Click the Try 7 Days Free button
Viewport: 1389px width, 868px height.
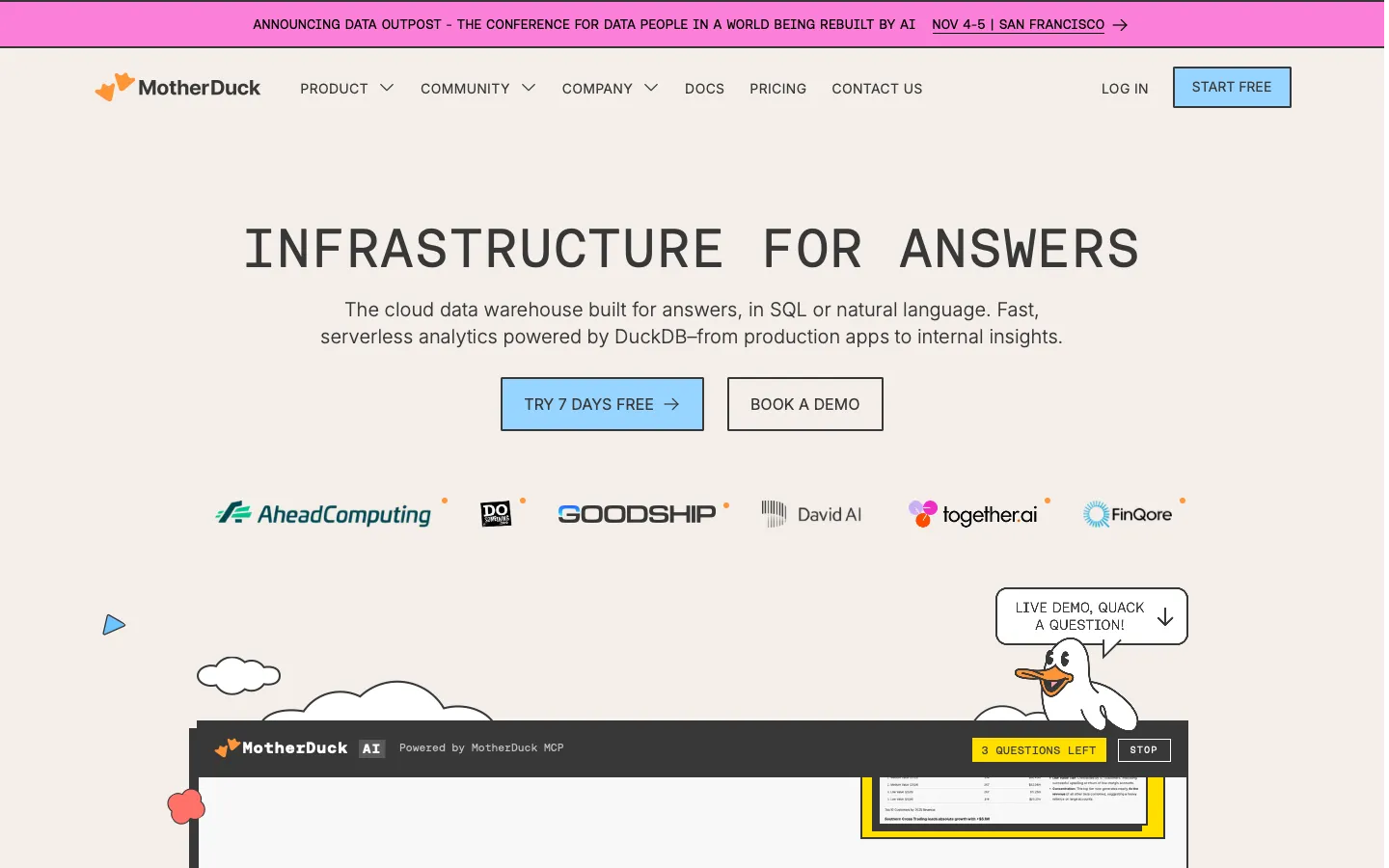pos(602,404)
